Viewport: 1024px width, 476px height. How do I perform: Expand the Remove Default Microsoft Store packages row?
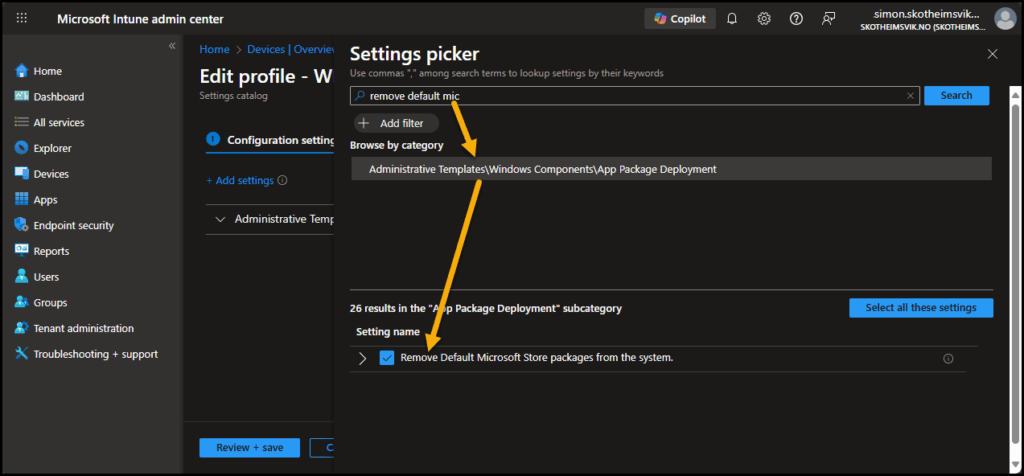click(x=362, y=359)
